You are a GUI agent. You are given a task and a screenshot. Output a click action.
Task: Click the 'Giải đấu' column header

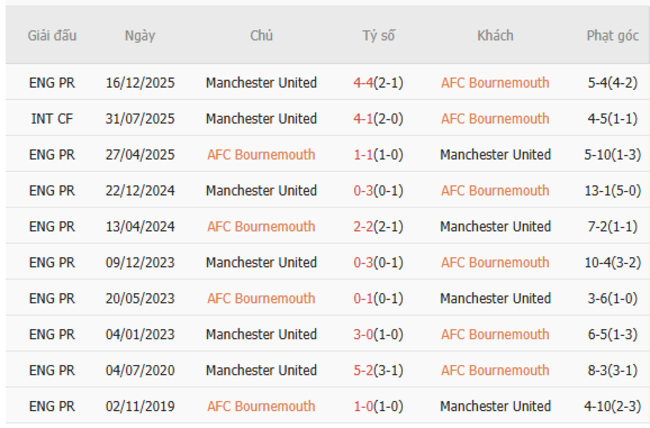(52, 36)
